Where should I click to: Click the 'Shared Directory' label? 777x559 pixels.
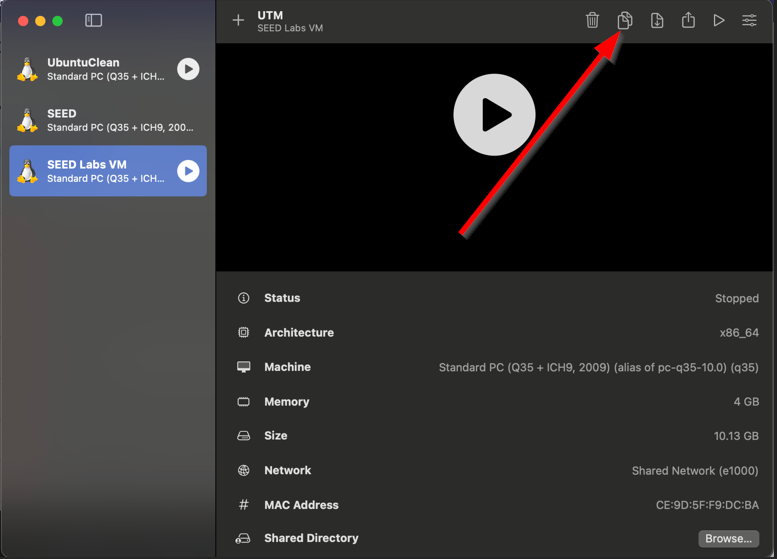pos(311,538)
